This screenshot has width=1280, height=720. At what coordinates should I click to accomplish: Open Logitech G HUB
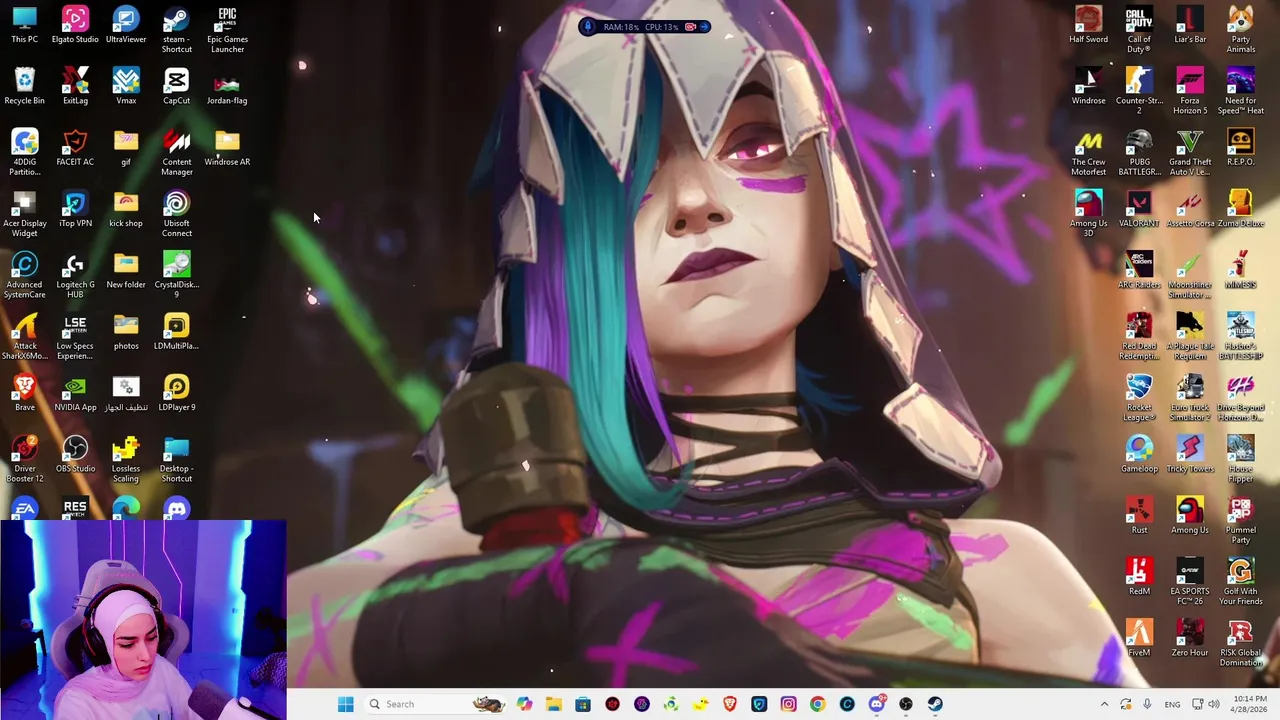click(x=75, y=276)
